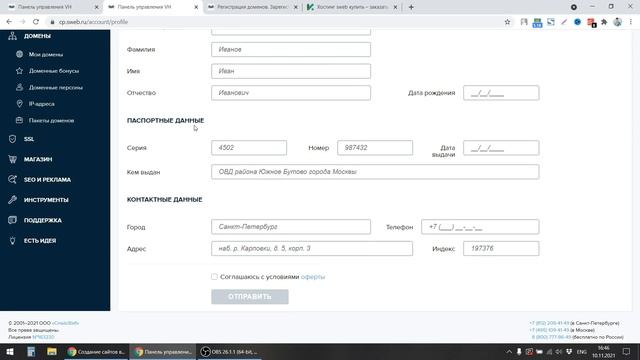
Task: Click the Дата выдачи field
Action: 501,148
